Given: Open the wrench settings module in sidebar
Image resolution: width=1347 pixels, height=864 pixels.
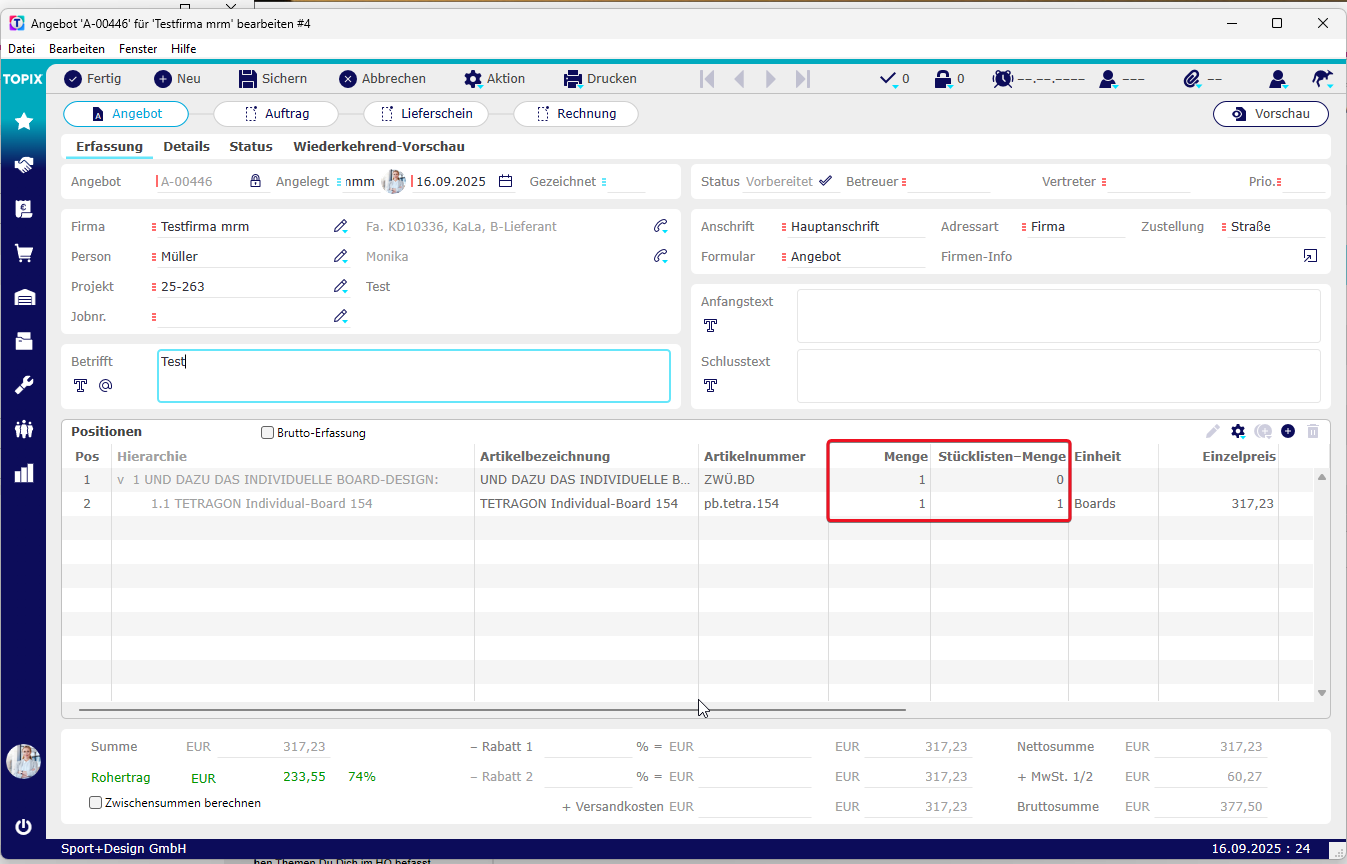Looking at the screenshot, I should pos(23,385).
